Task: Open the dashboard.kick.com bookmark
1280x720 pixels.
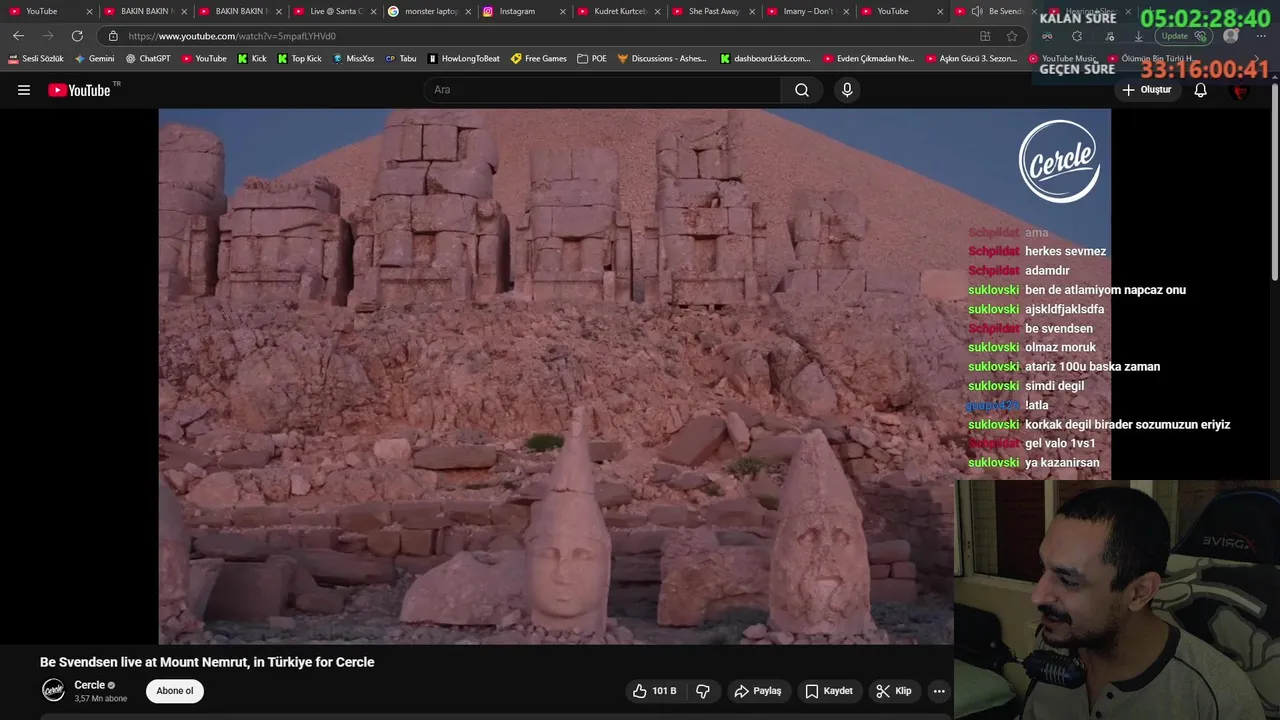Action: (x=765, y=59)
